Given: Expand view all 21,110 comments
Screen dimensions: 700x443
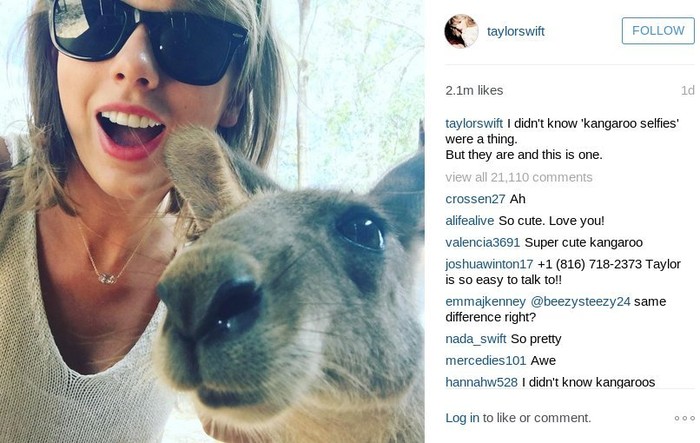Looking at the screenshot, I should (519, 177).
